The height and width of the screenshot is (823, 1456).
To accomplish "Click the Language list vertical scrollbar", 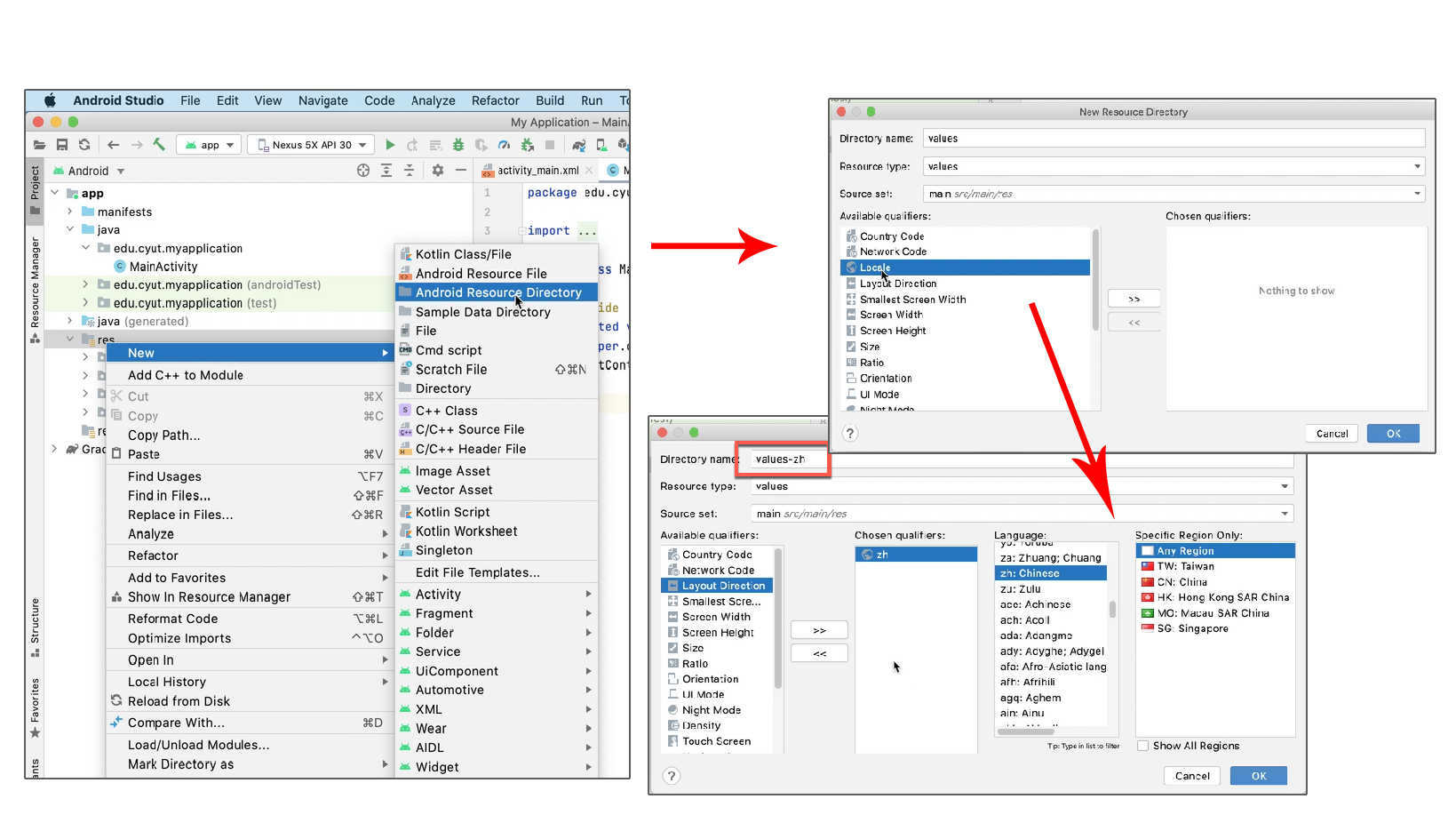I will (x=1112, y=609).
